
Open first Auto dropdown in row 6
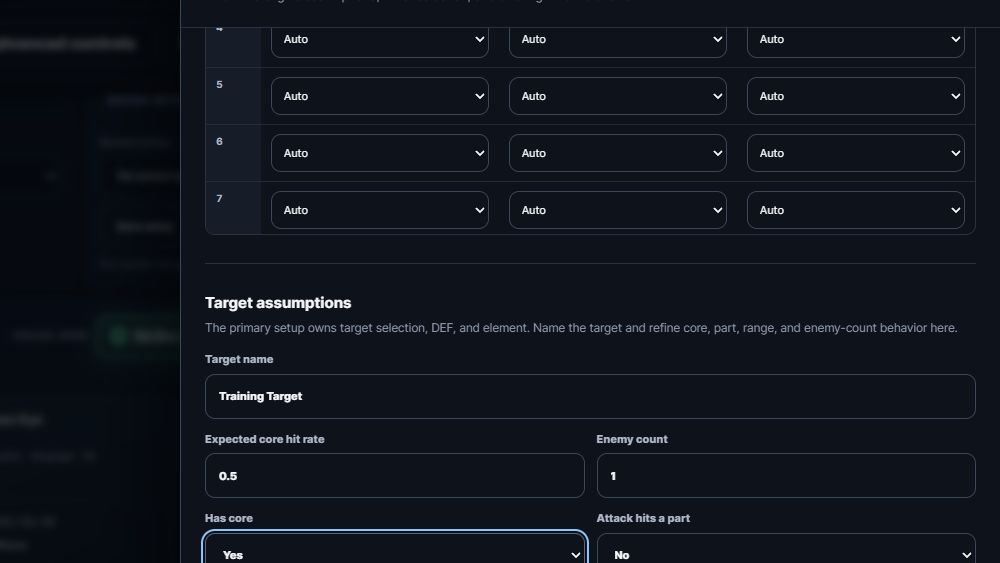tap(379, 153)
